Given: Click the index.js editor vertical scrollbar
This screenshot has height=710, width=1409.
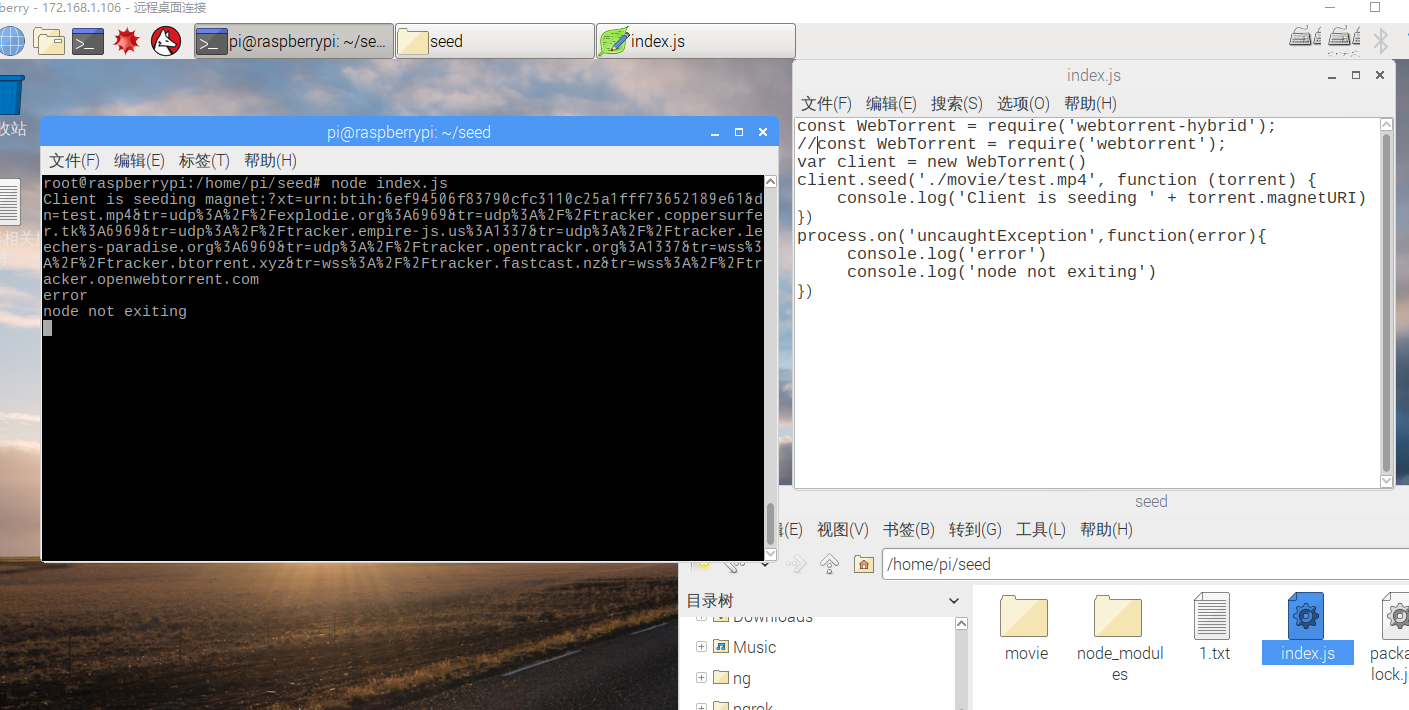Looking at the screenshot, I should click(x=1386, y=301).
